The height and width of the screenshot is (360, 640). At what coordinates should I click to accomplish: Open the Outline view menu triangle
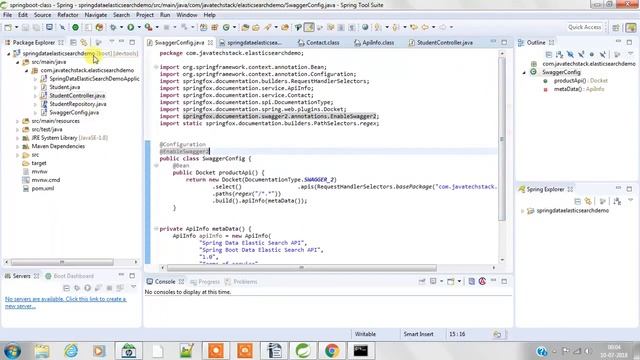coord(631,54)
